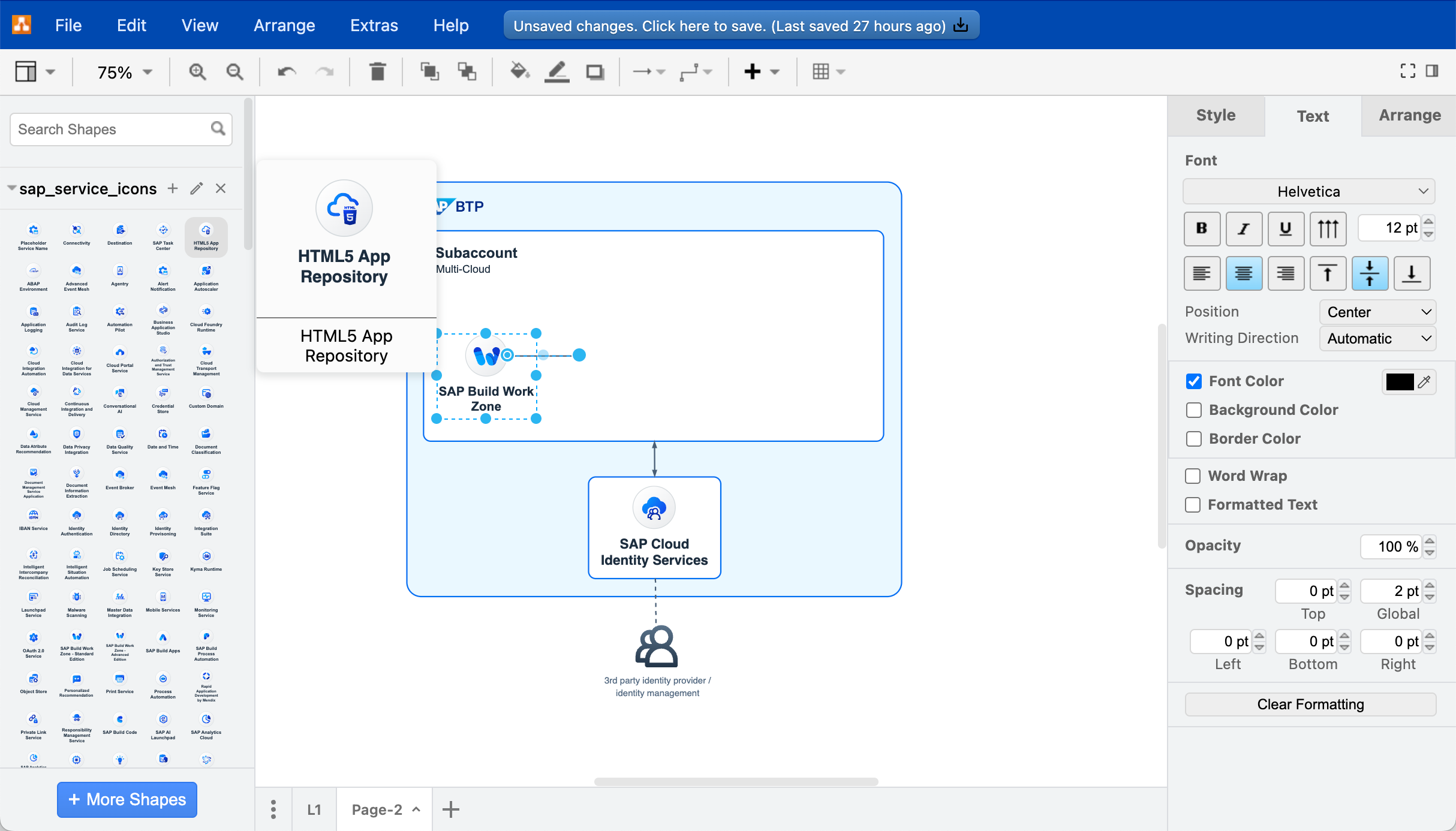Open the File menu
The width and height of the screenshot is (1456, 831).
[x=68, y=25]
